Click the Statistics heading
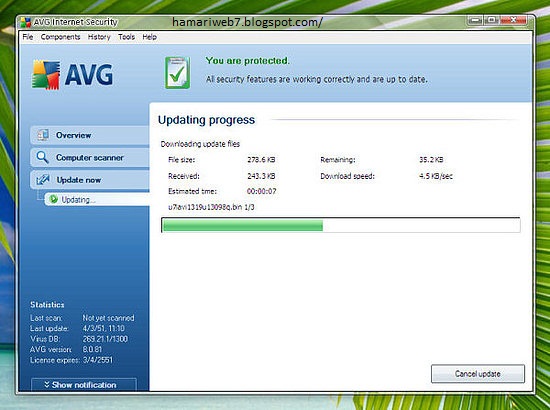550x410 pixels. pyautogui.click(x=47, y=304)
